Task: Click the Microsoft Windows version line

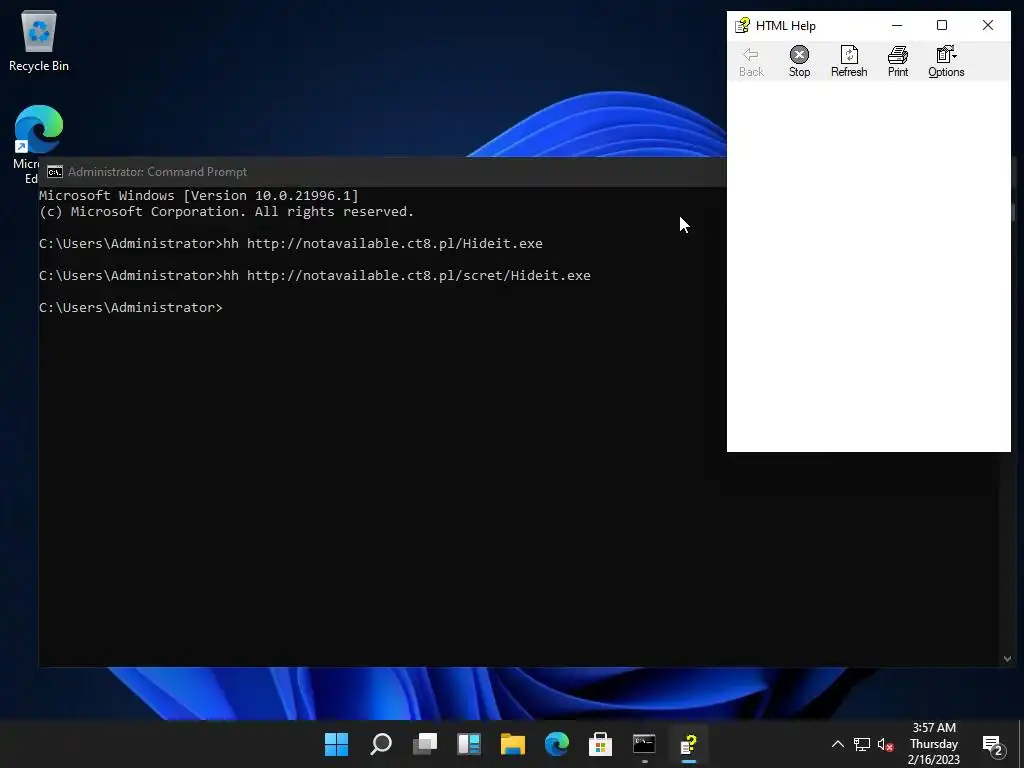Action: 199,195
